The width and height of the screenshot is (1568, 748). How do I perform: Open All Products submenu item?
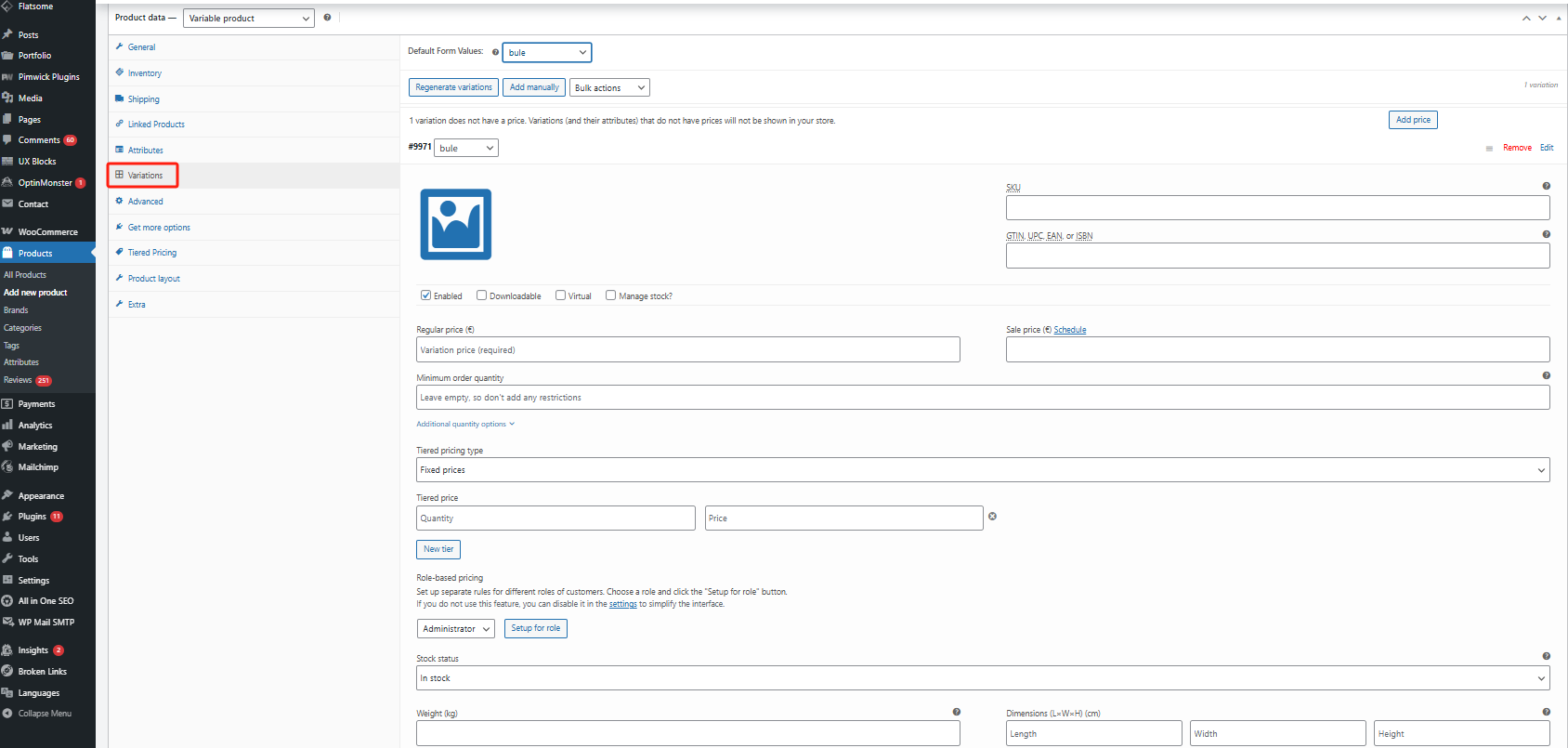click(x=25, y=275)
